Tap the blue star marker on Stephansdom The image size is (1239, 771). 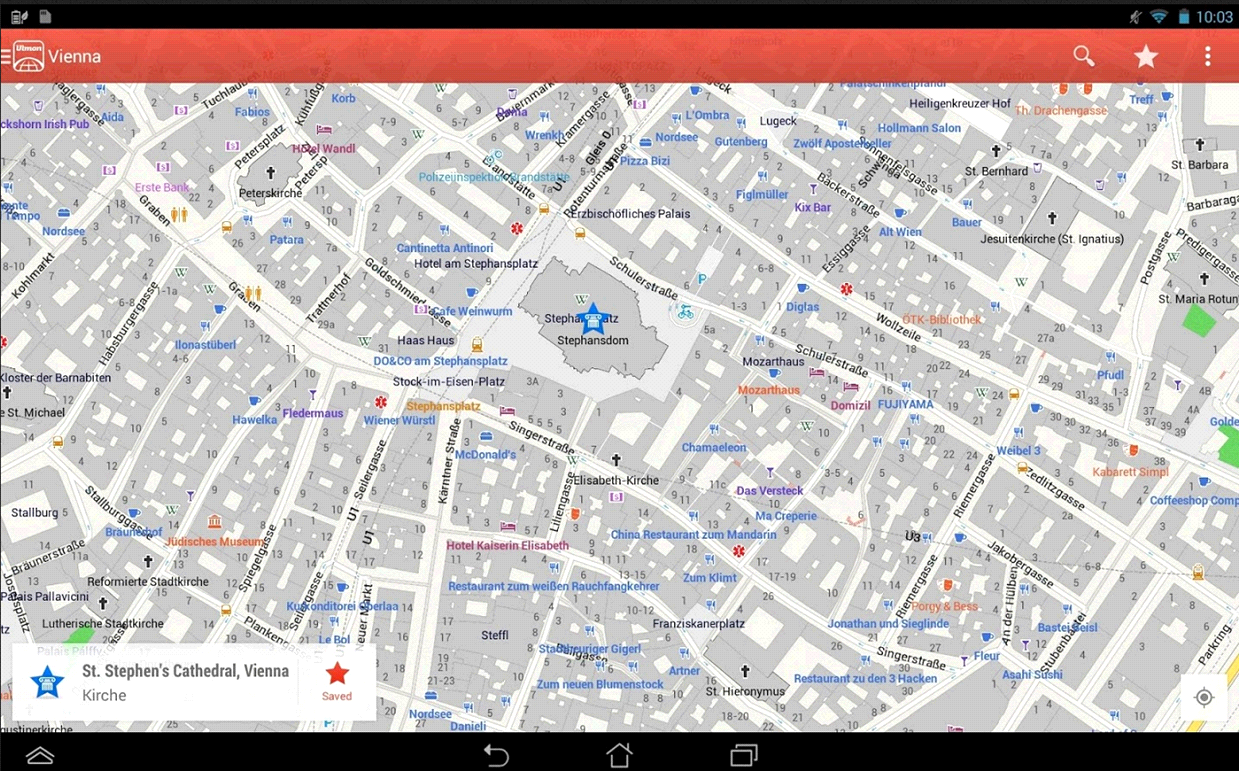pos(593,320)
